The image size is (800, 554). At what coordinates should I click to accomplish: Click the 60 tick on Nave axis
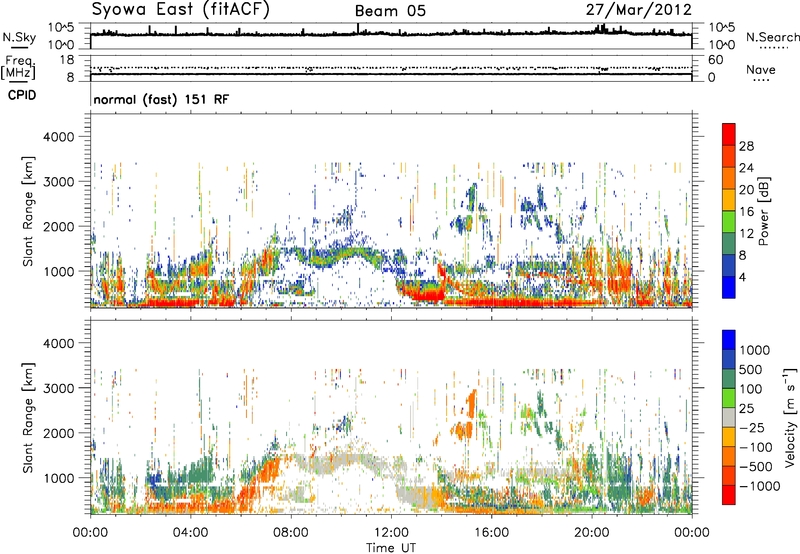tap(715, 60)
